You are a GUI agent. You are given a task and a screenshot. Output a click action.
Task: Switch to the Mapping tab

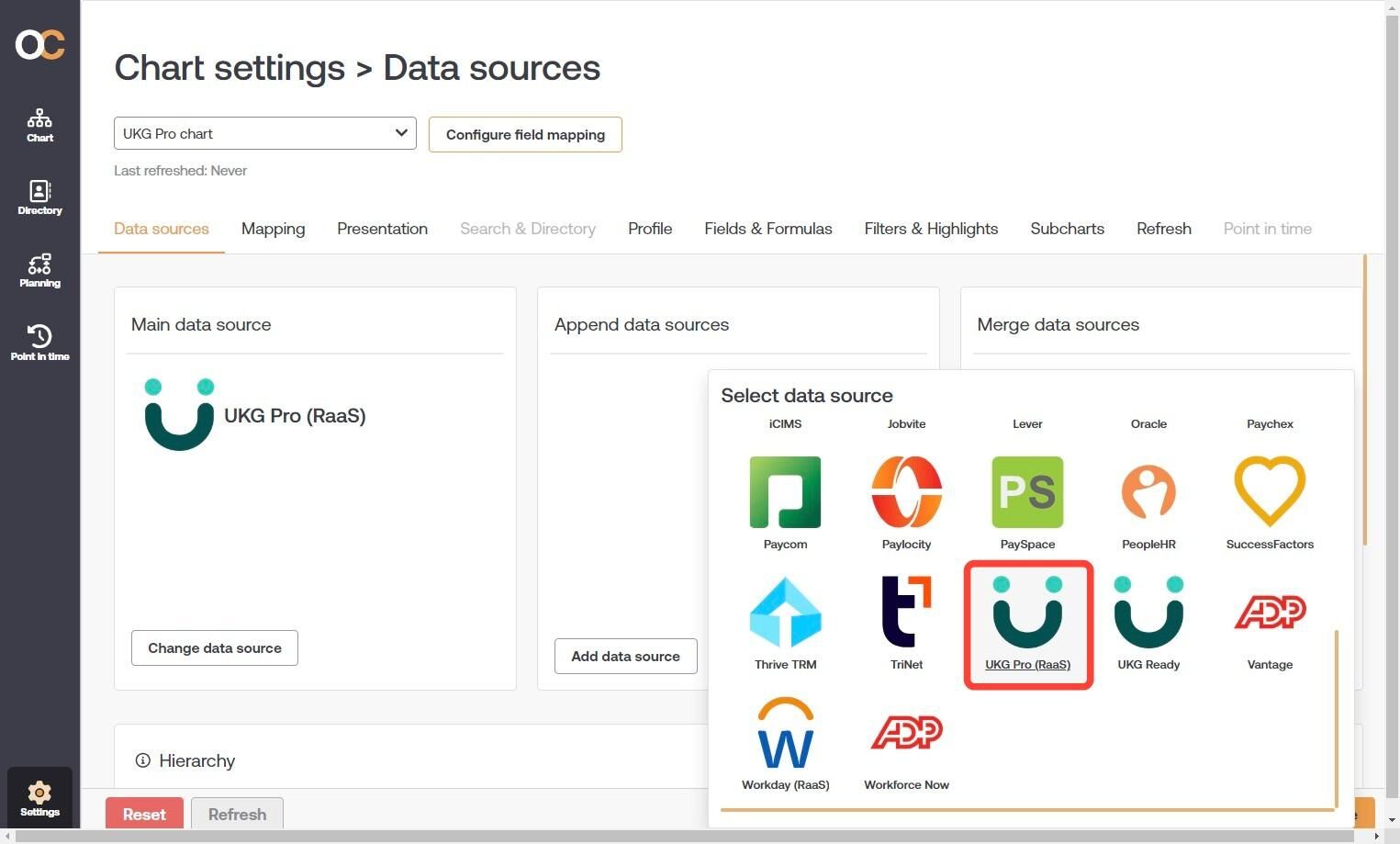[273, 229]
